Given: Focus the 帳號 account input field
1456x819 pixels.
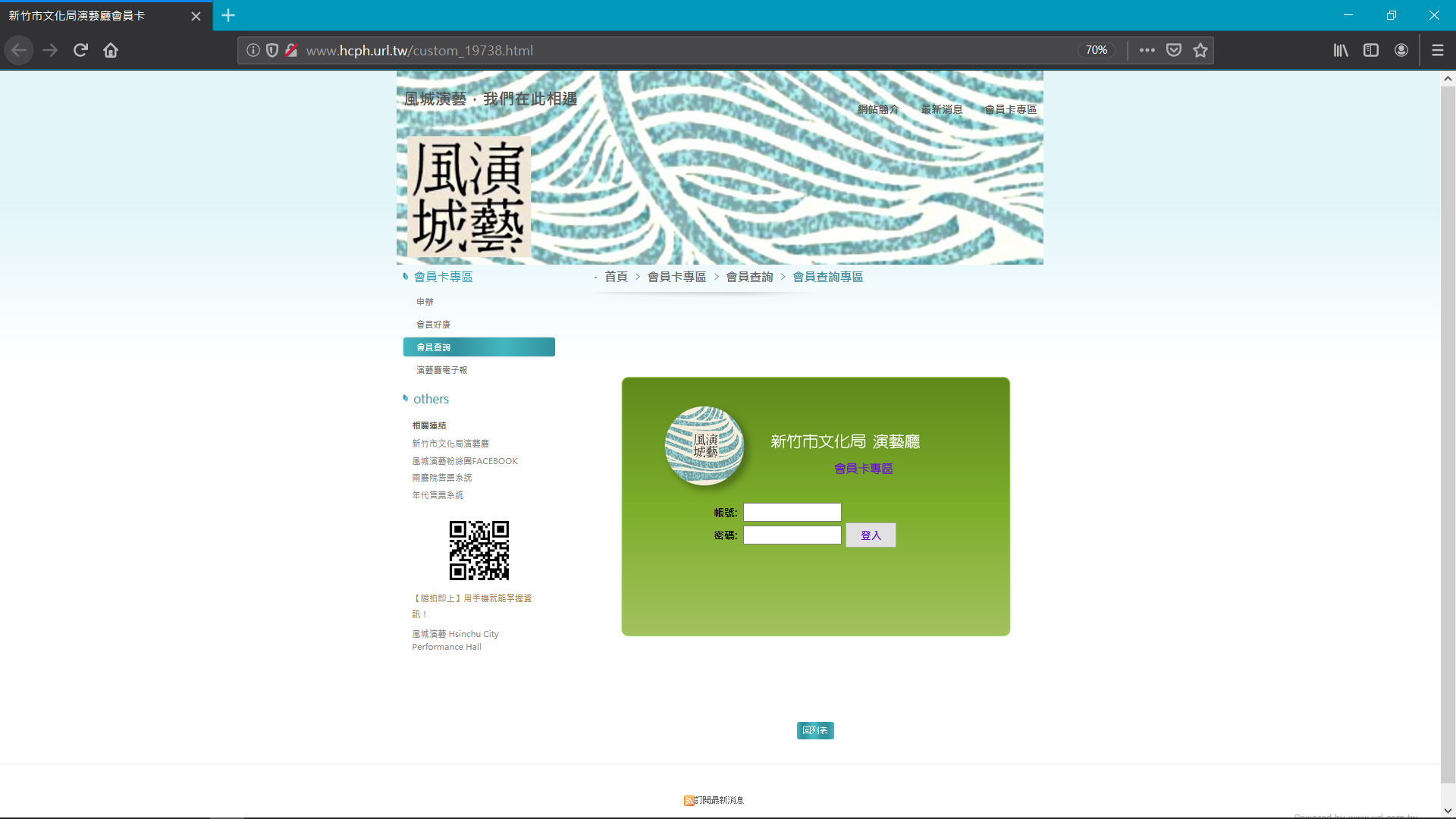Looking at the screenshot, I should coord(792,512).
